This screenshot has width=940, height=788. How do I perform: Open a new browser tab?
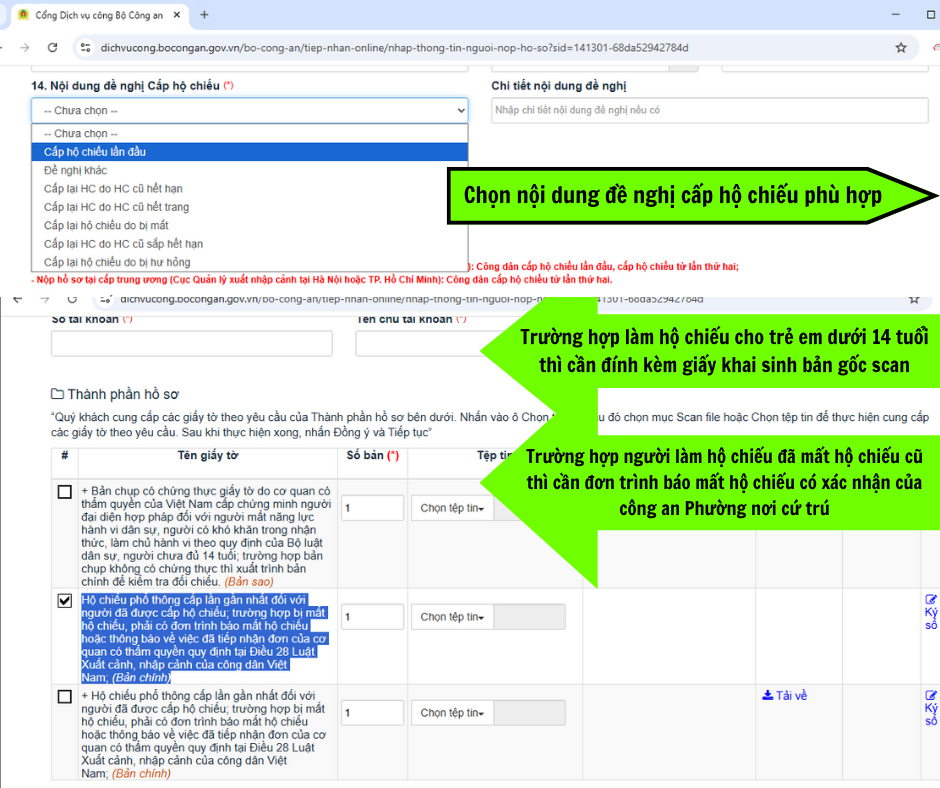pos(204,15)
